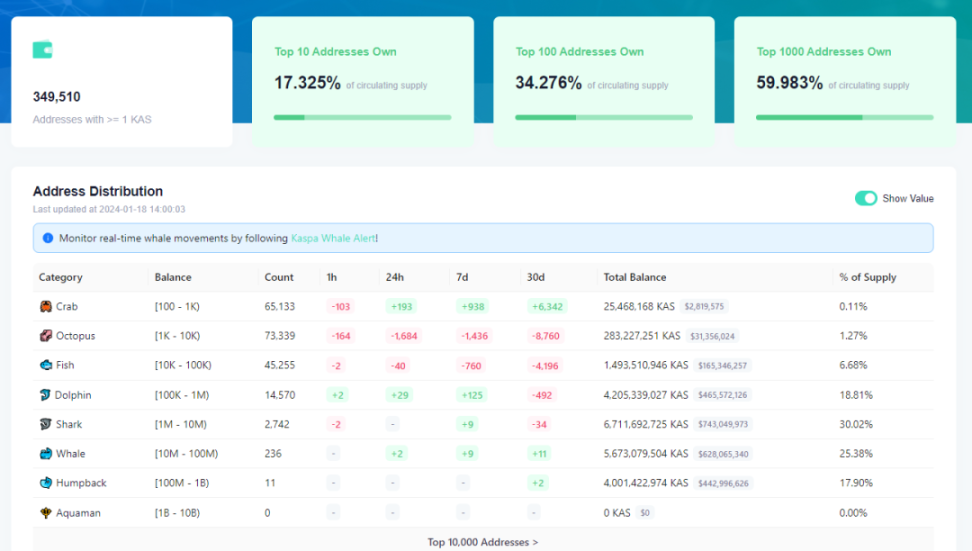Click the blue info icon in alert banner
Viewport: 972px width, 551px height.
pos(48,238)
